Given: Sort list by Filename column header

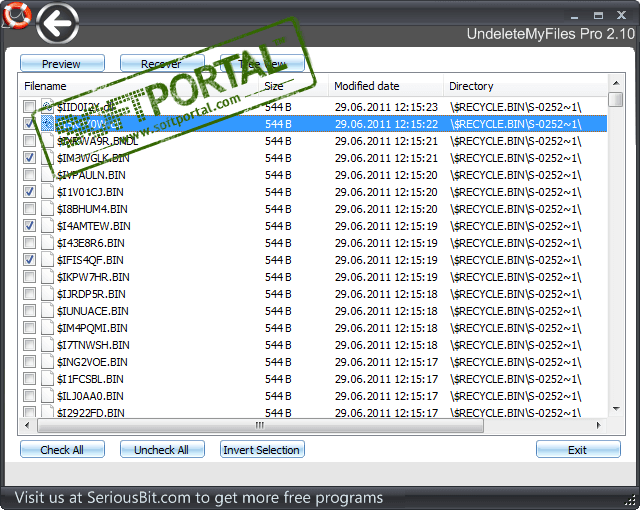Looking at the screenshot, I should coord(139,86).
